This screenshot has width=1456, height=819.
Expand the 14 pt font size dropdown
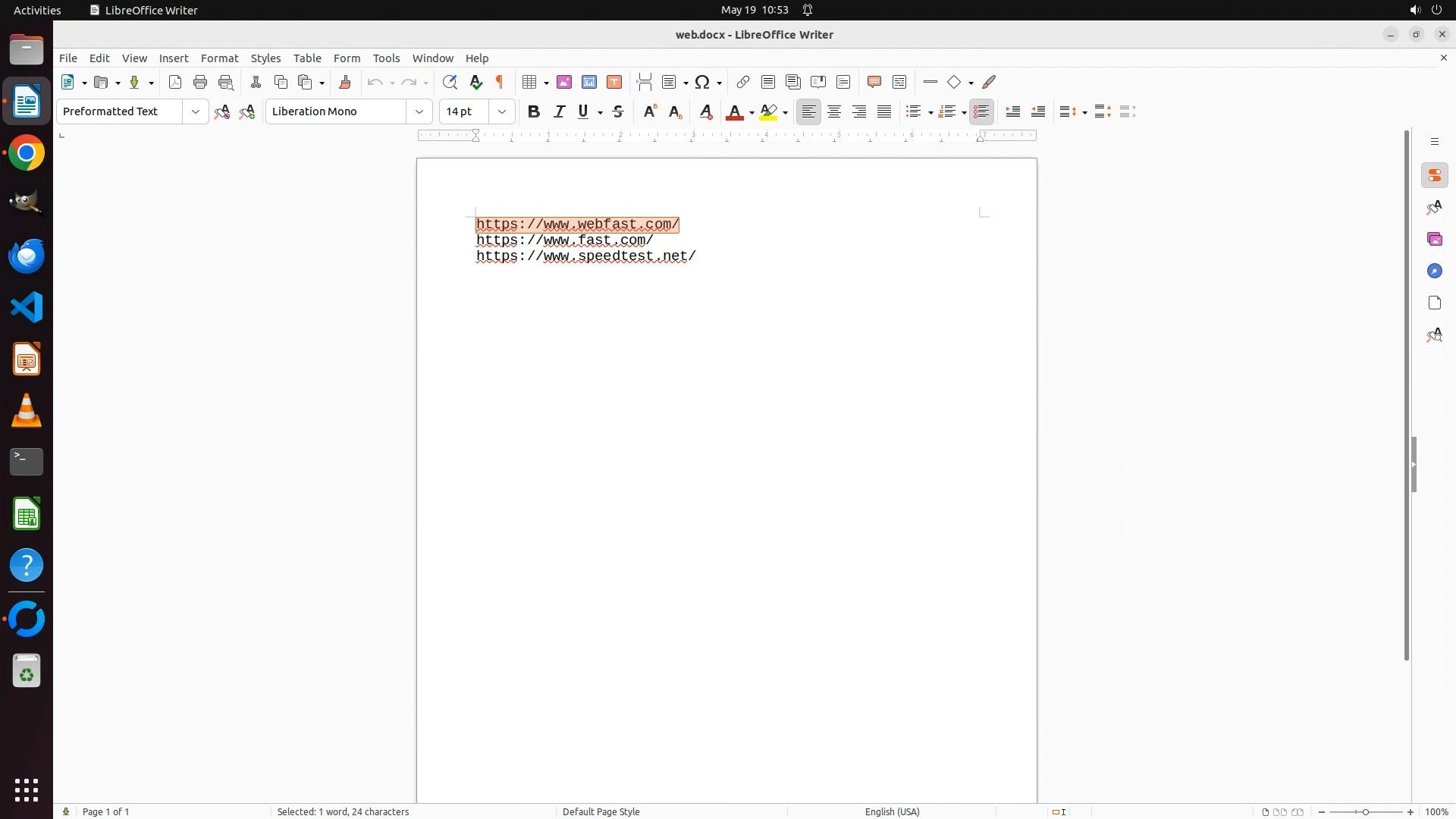pyautogui.click(x=502, y=112)
